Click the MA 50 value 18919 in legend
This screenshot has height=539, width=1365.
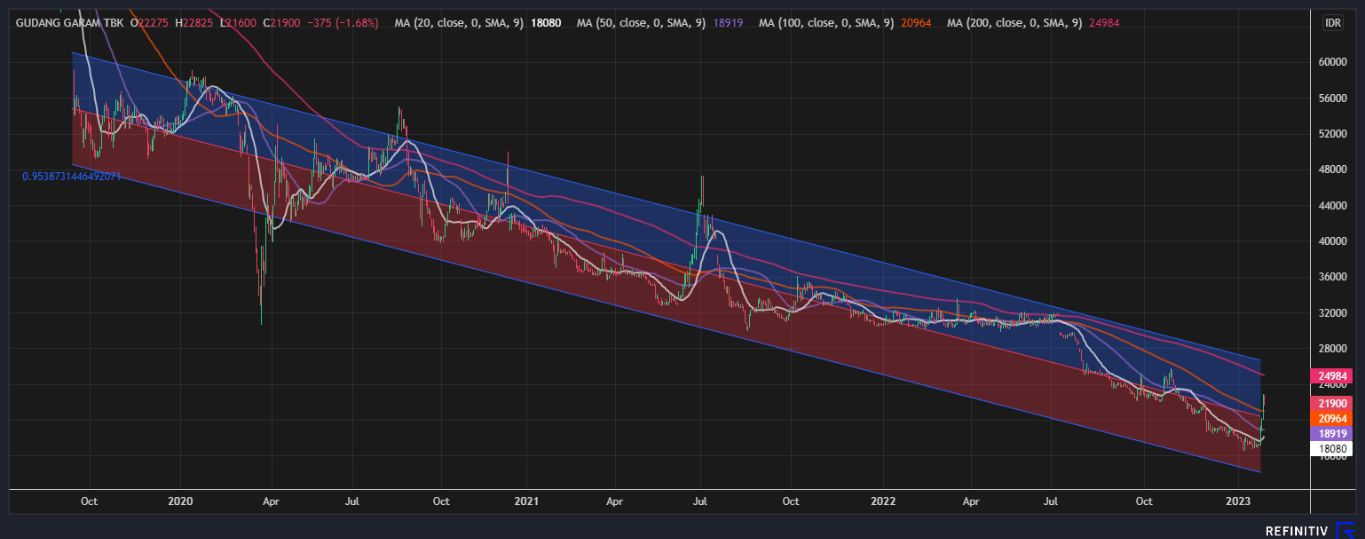[729, 22]
